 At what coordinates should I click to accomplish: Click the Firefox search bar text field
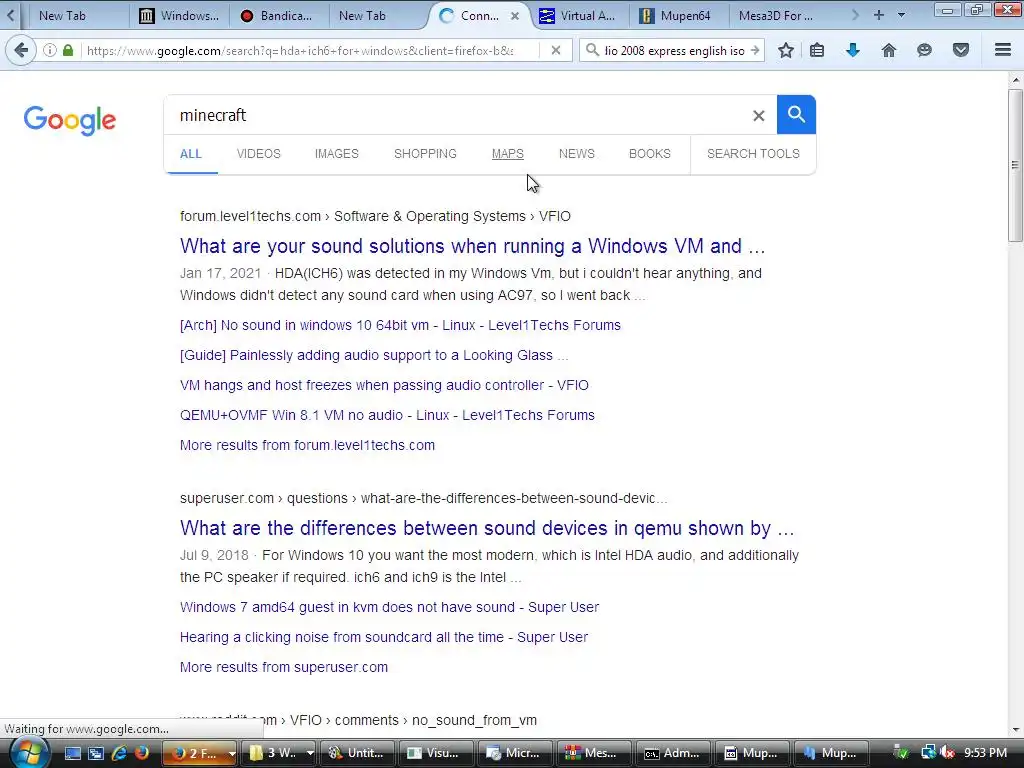pos(674,50)
